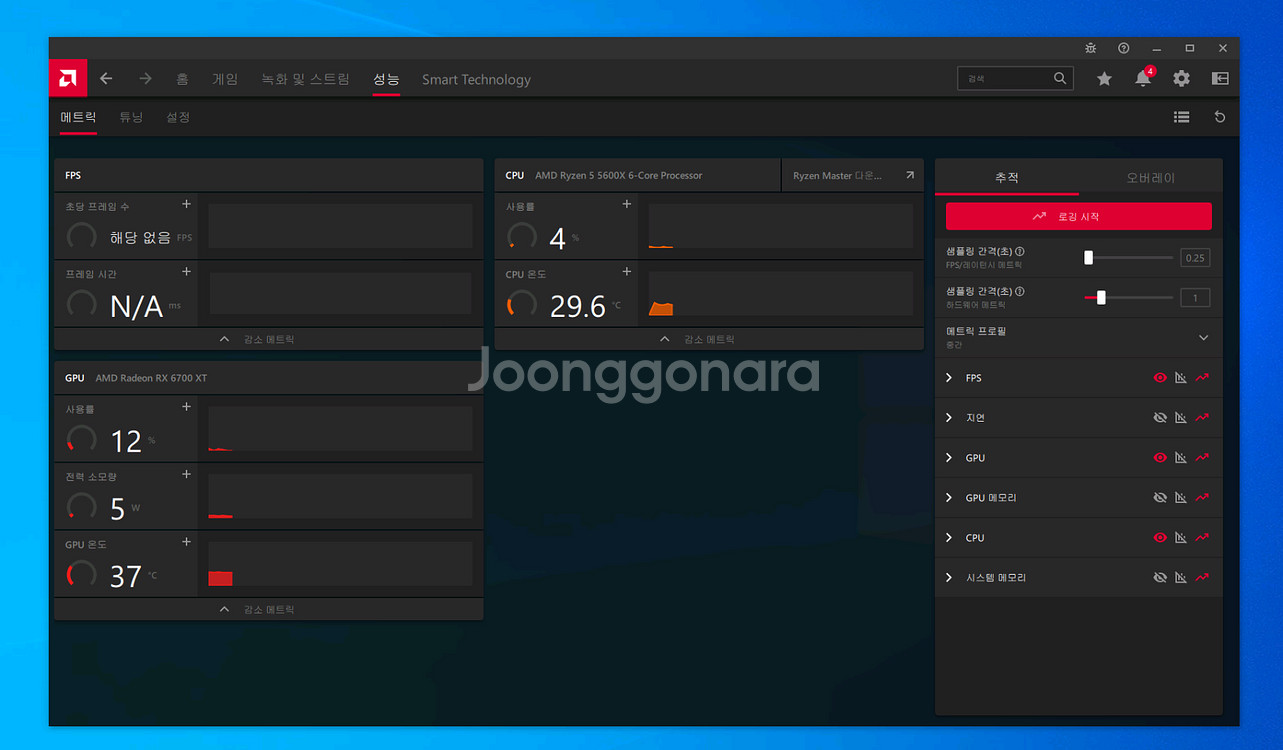Go back with the left arrow
The image size is (1283, 750).
click(106, 79)
